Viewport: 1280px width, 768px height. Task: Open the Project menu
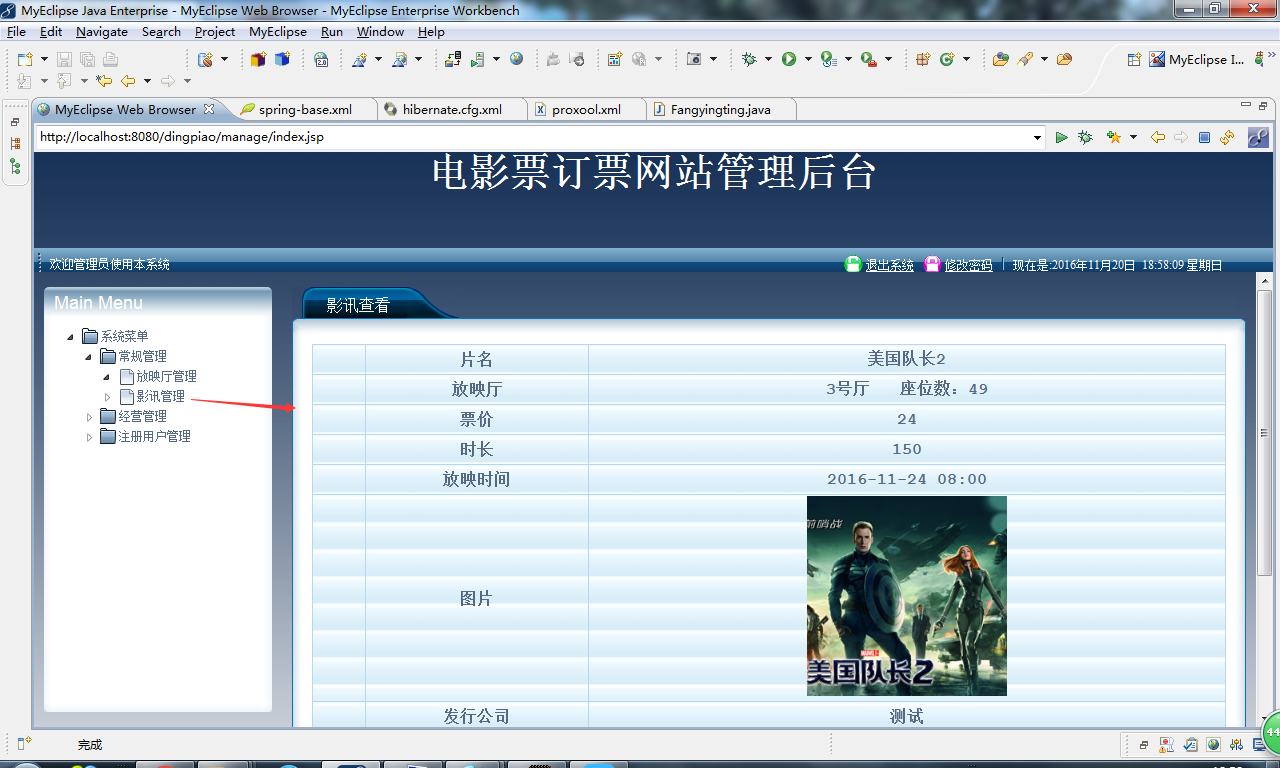tap(215, 32)
